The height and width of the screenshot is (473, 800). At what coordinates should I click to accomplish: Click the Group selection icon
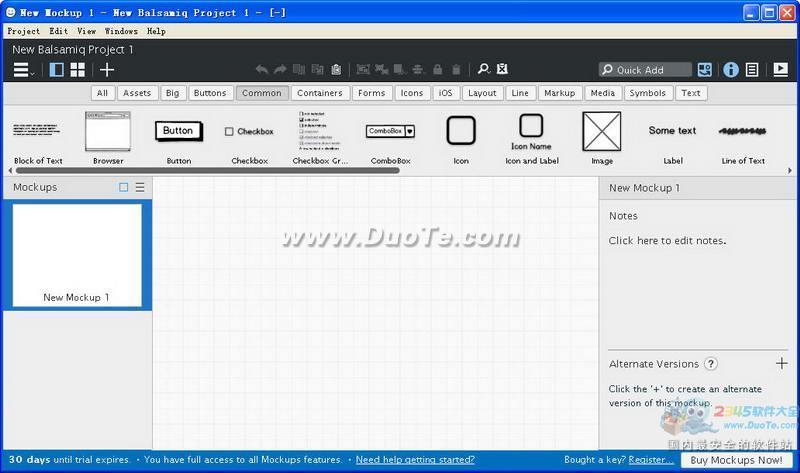(x=363, y=69)
